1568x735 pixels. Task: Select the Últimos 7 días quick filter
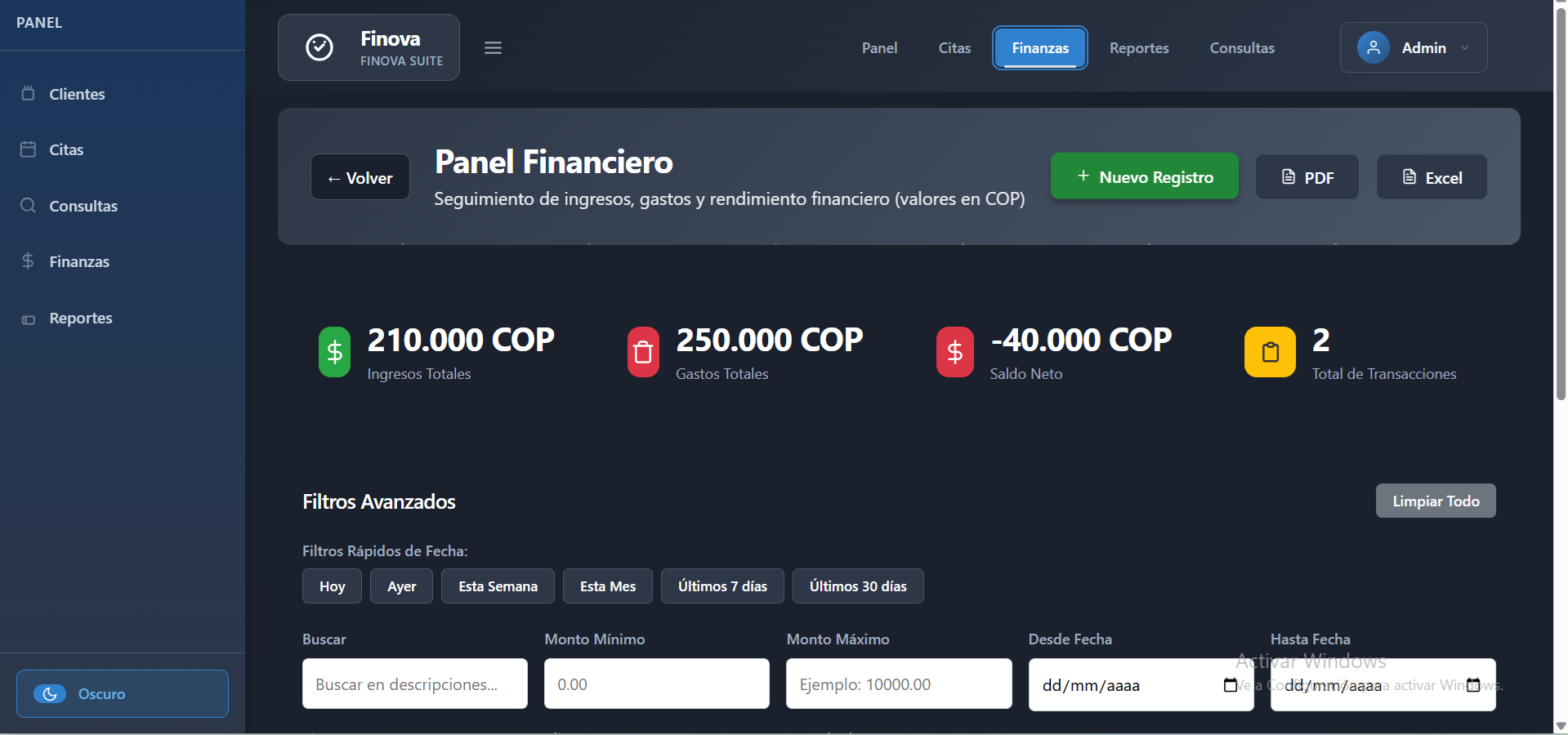722,586
